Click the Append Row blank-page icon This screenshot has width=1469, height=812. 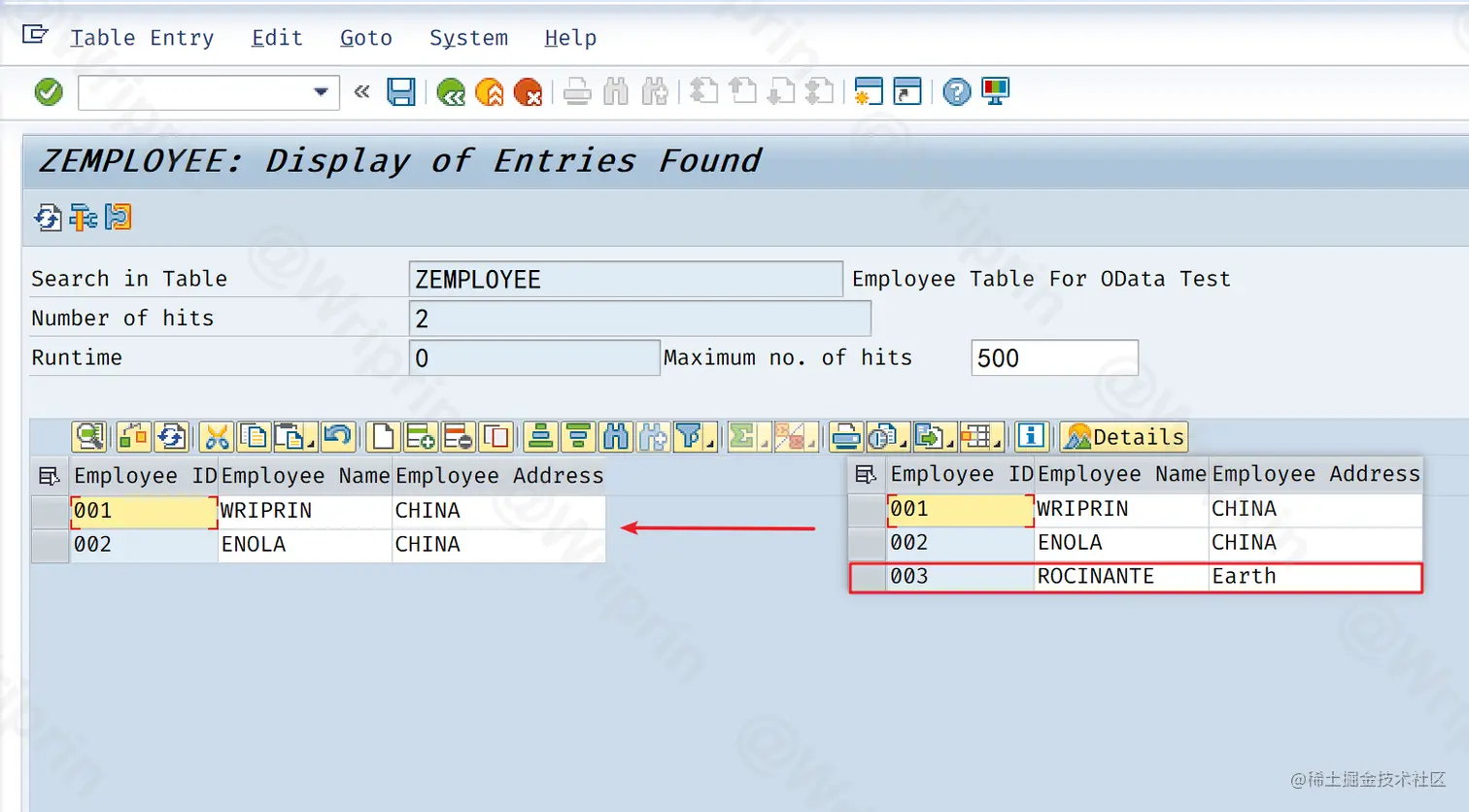coord(383,437)
